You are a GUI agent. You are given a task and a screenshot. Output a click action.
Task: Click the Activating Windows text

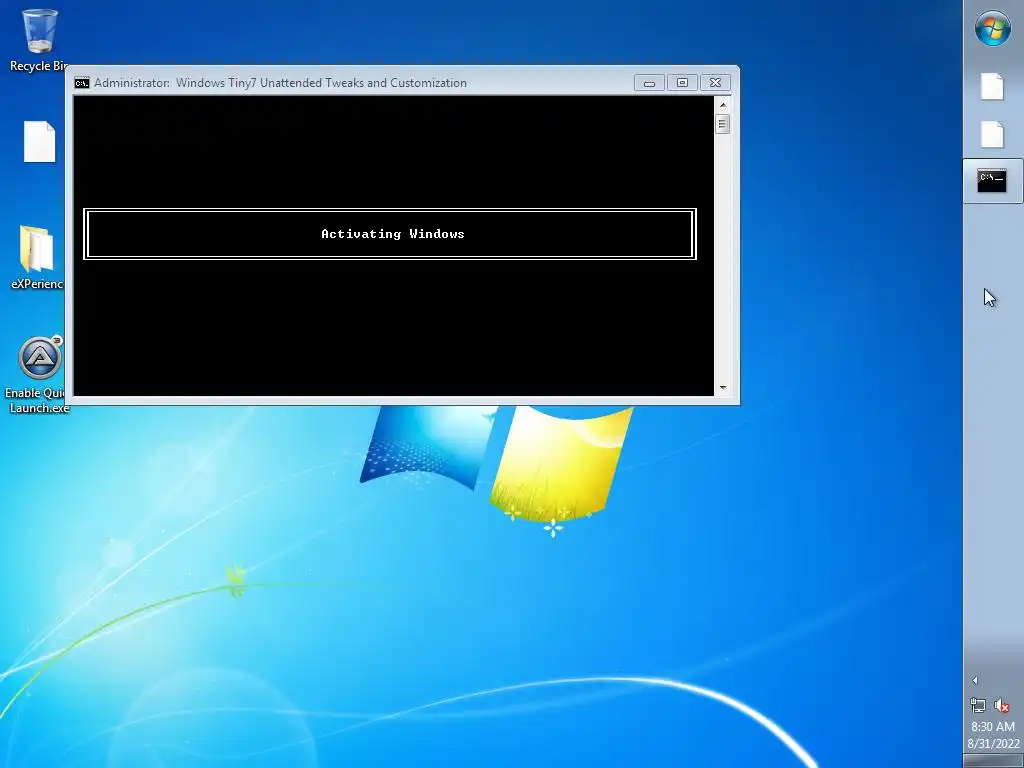pos(392,234)
